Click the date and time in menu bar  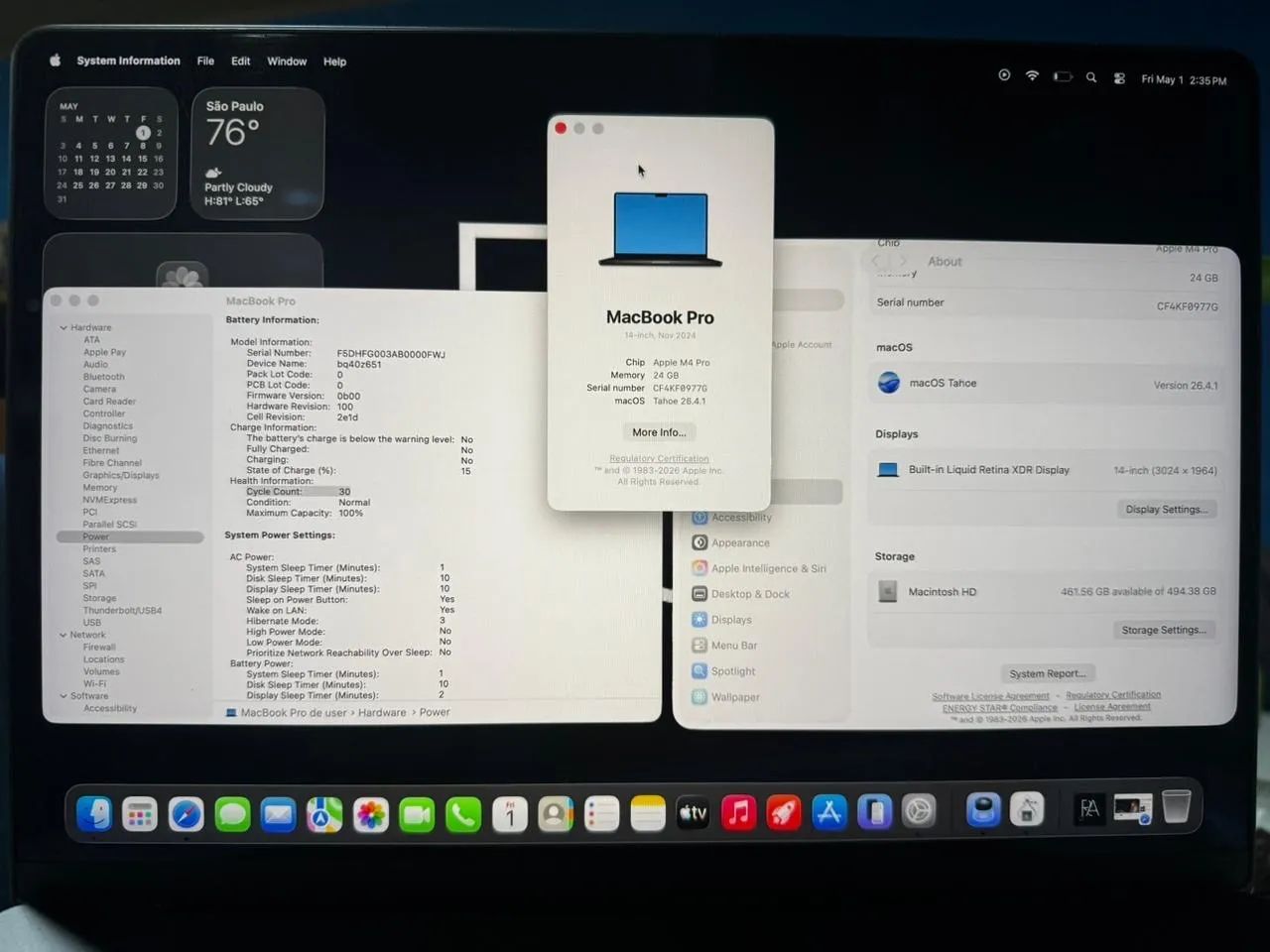coord(1184,80)
